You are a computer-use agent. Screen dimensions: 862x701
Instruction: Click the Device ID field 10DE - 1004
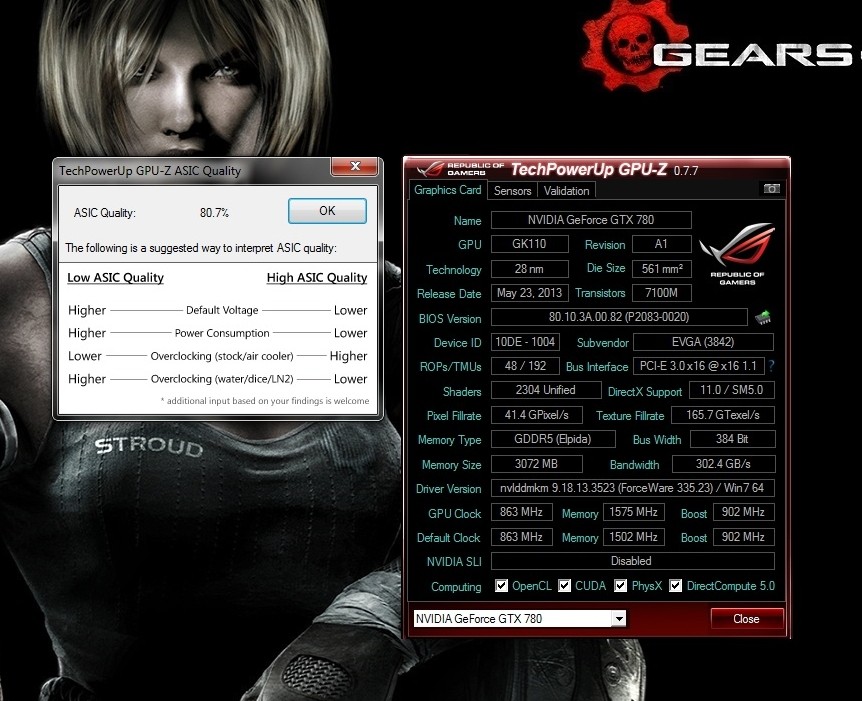coord(525,342)
